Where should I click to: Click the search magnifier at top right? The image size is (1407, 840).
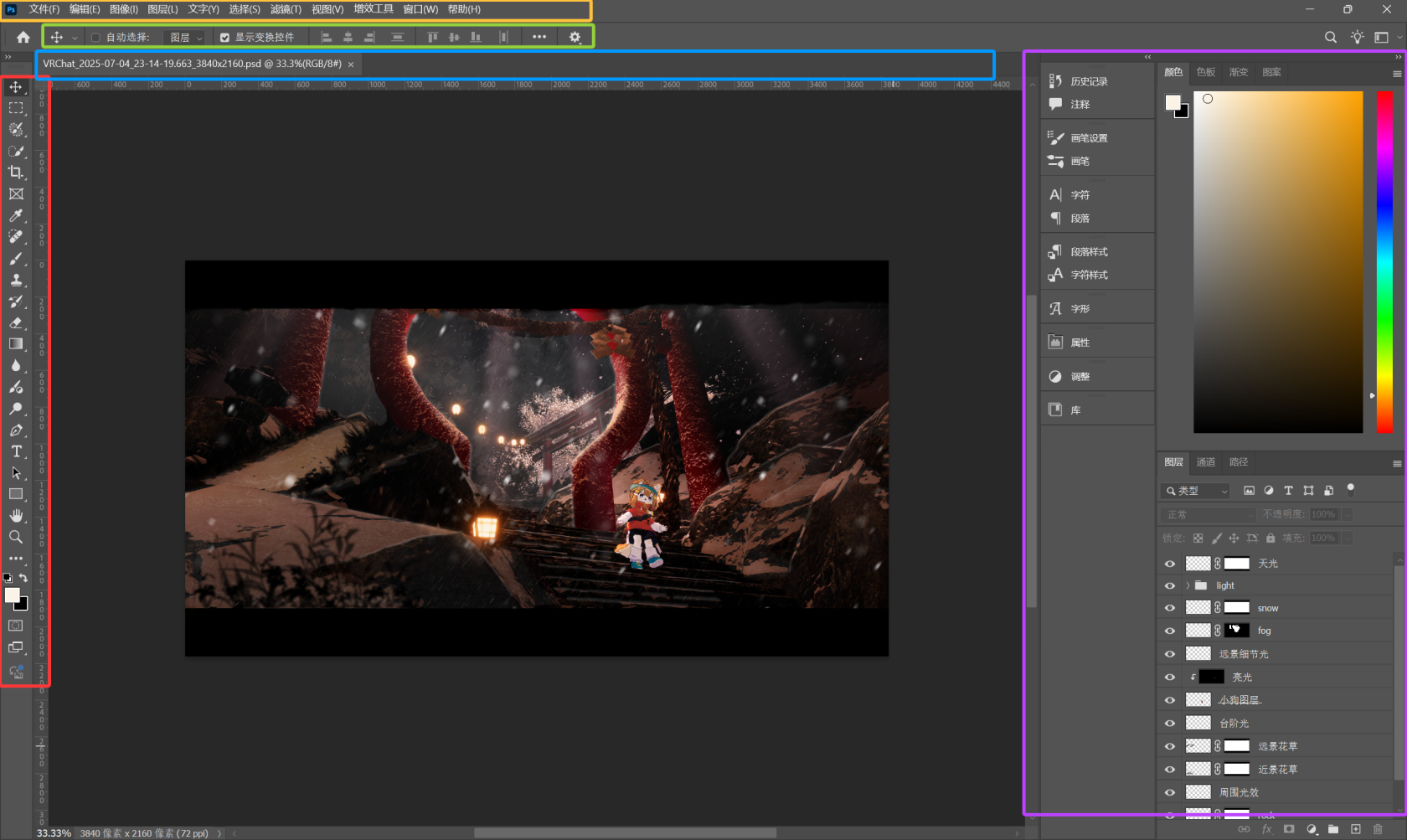click(x=1330, y=37)
